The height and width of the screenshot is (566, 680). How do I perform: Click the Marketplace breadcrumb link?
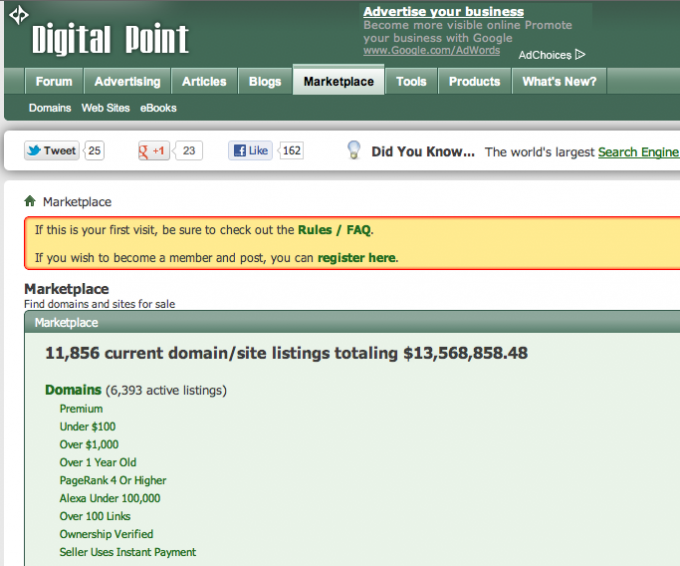click(x=77, y=202)
